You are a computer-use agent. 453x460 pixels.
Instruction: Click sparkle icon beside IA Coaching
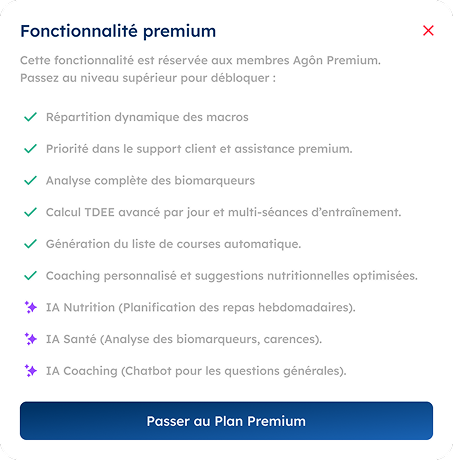point(31,371)
